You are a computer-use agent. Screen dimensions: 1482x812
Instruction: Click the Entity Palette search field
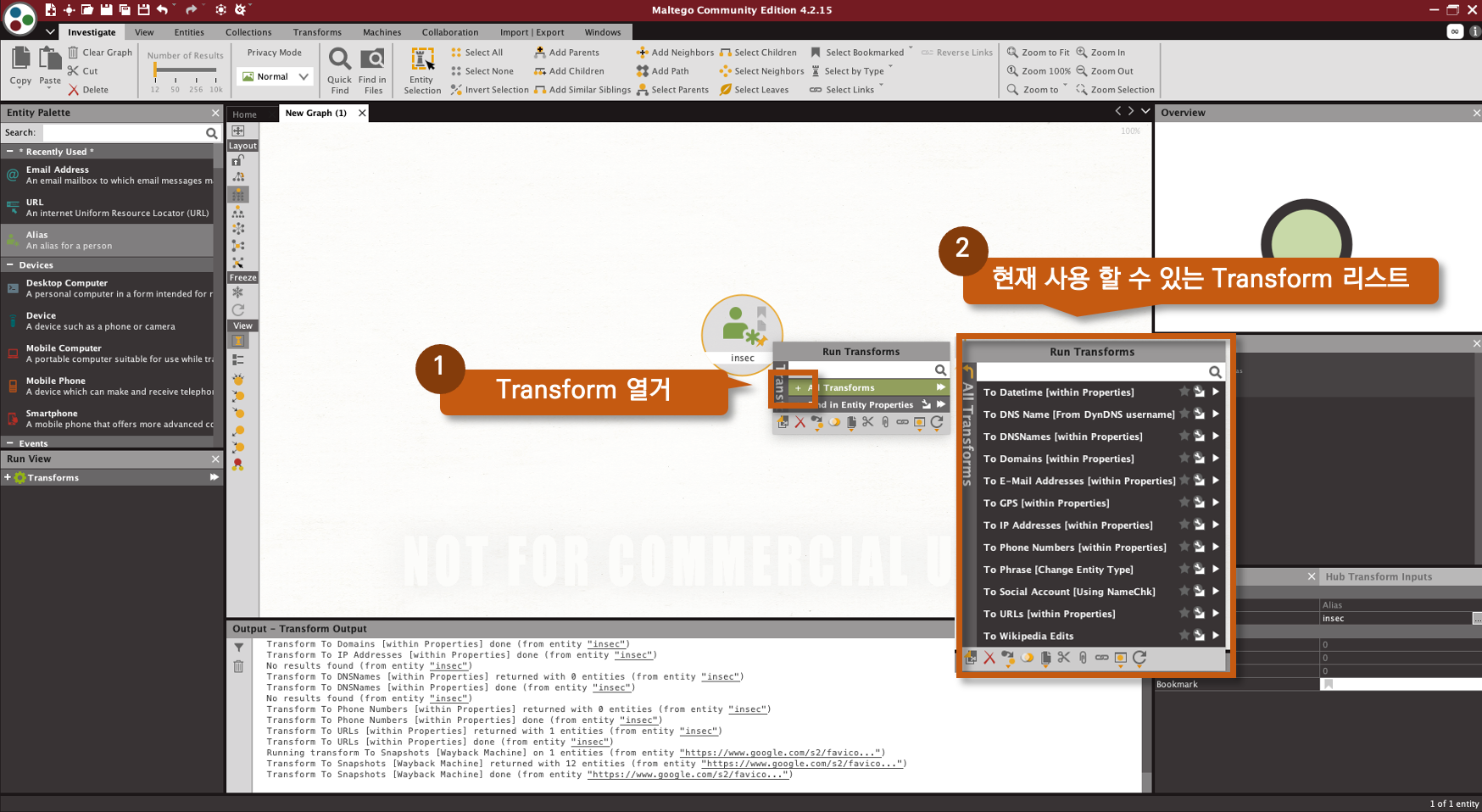click(x=123, y=133)
